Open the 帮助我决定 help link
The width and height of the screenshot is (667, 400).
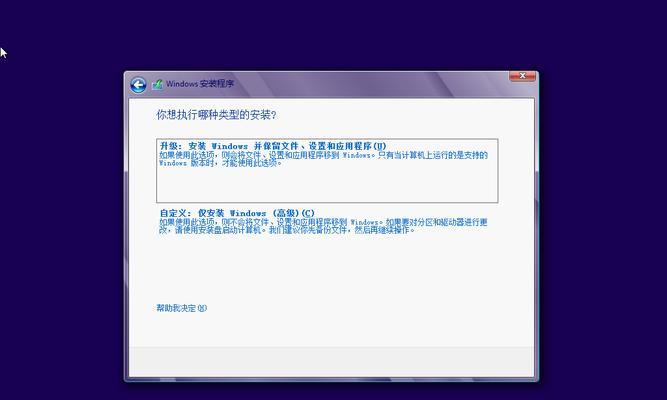pyautogui.click(x=182, y=308)
